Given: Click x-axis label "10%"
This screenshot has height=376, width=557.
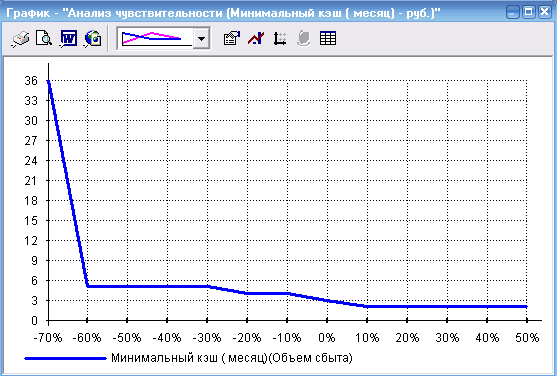Looking at the screenshot, I should pos(367,338).
